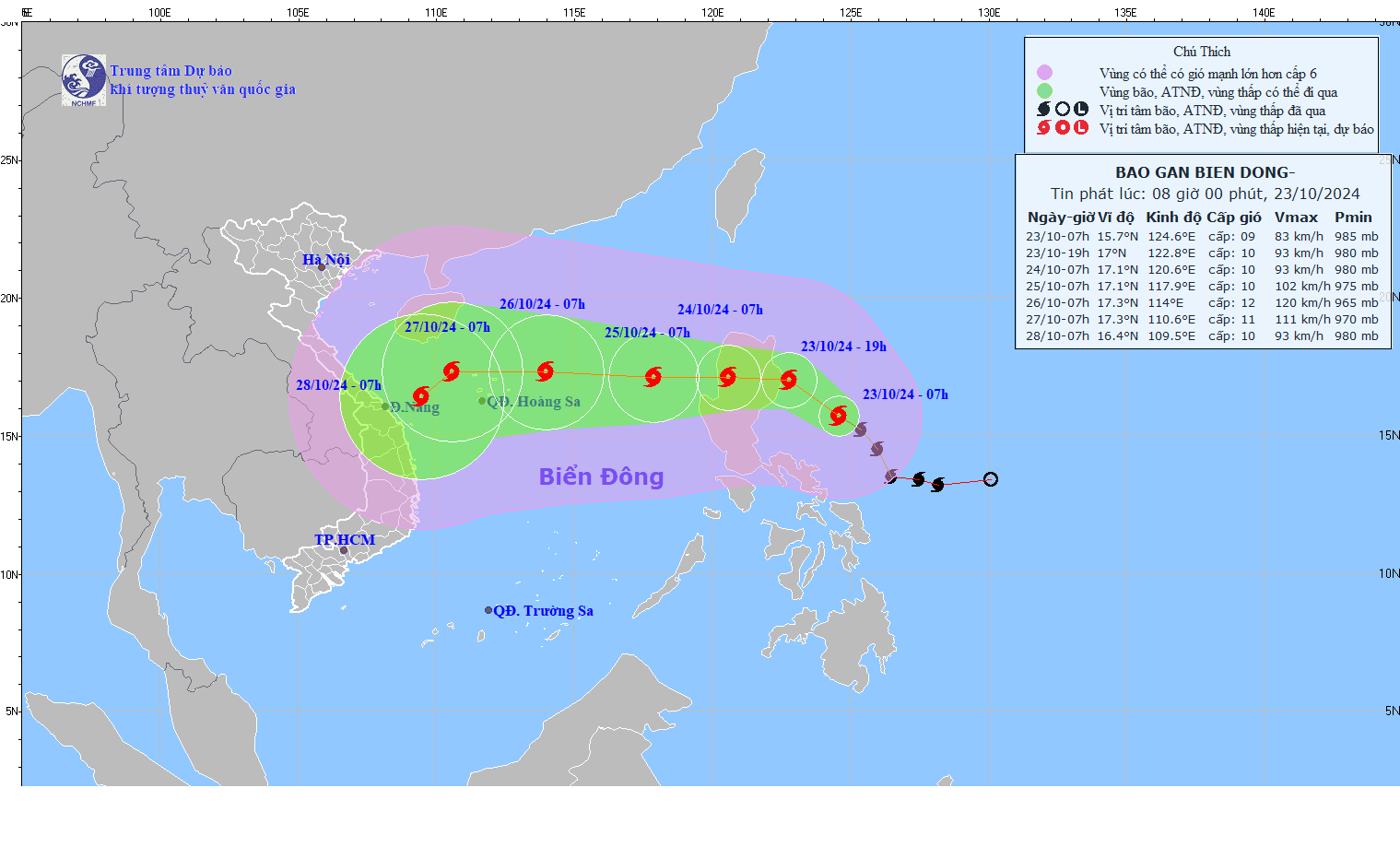Select red storm icon for 25/10/24 - 07h
This screenshot has height=847, width=1400.
(x=653, y=376)
